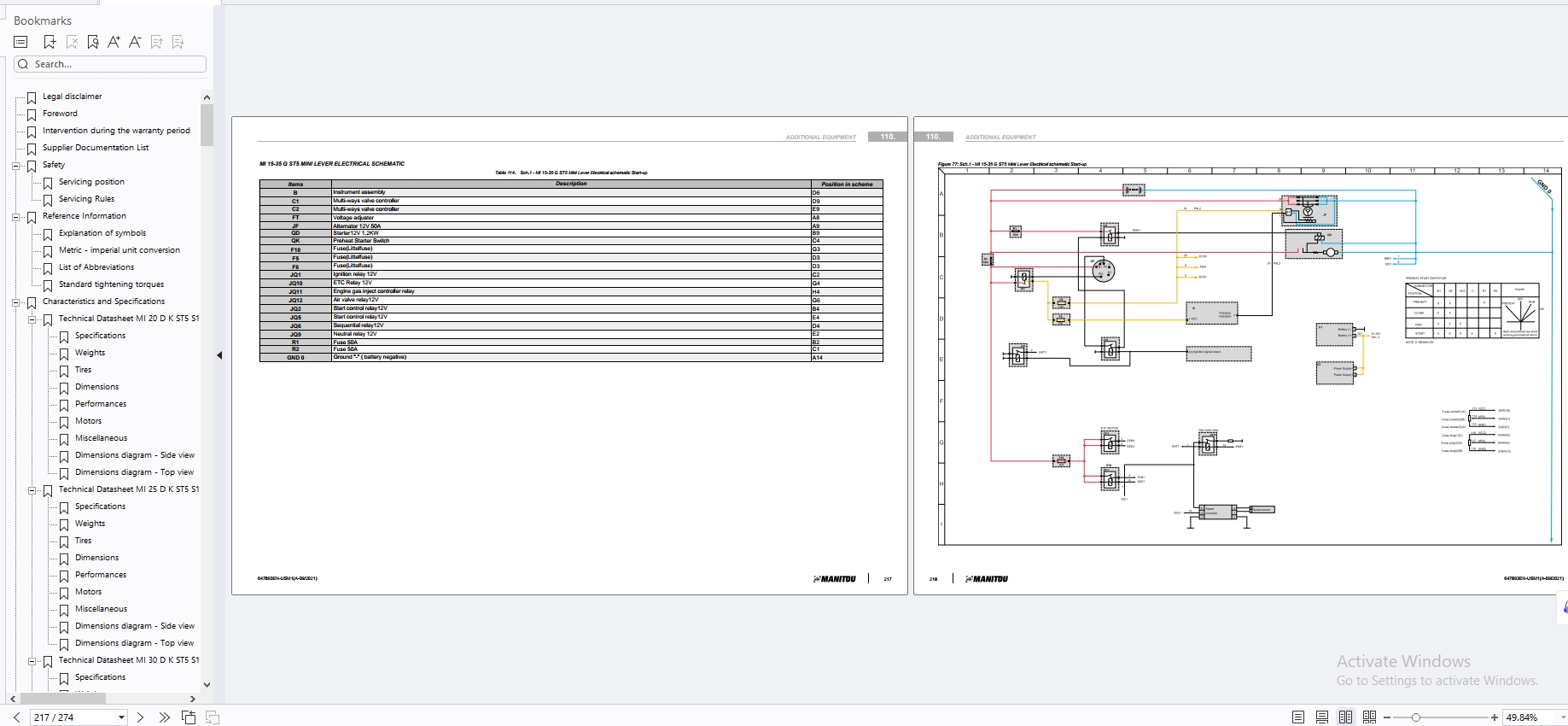1568x726 pixels.
Task: Open the List of Abbreviations bookmark
Action: coord(96,267)
